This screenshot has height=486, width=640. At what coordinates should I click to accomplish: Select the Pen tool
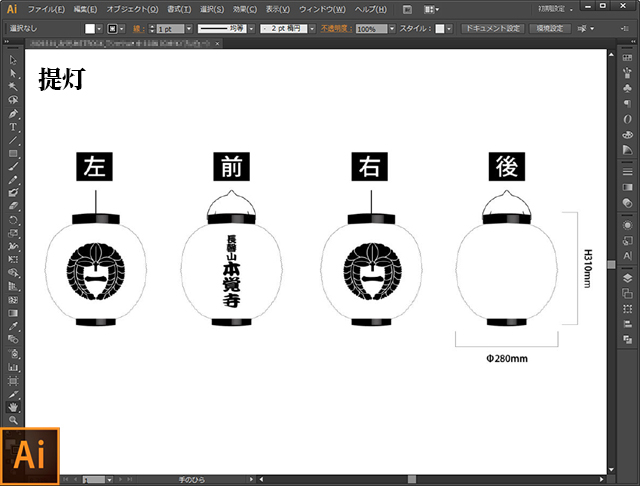13,113
